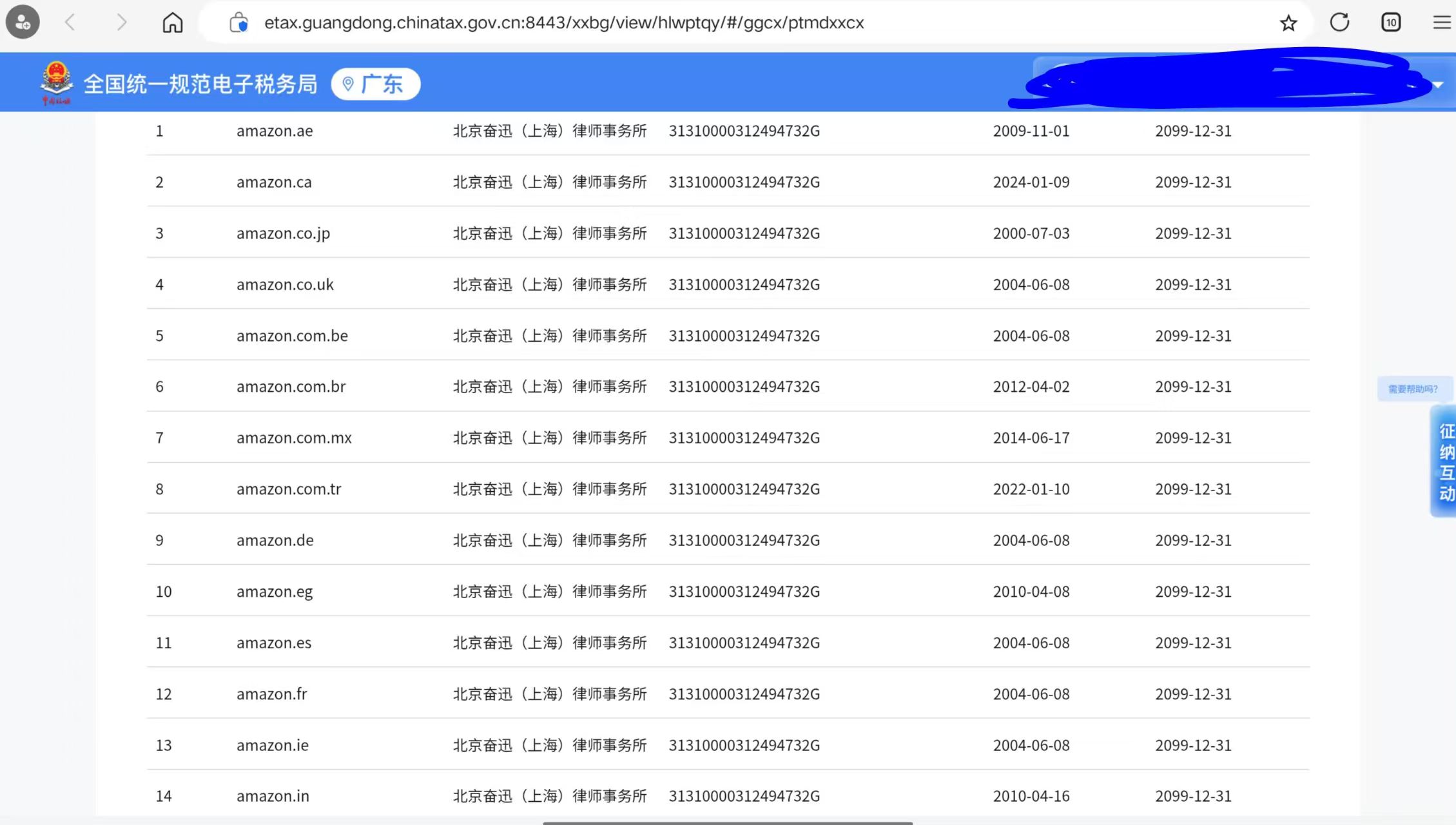The height and width of the screenshot is (825, 1456).
Task: Click the amazon.de entry in row 9
Action: click(x=275, y=540)
